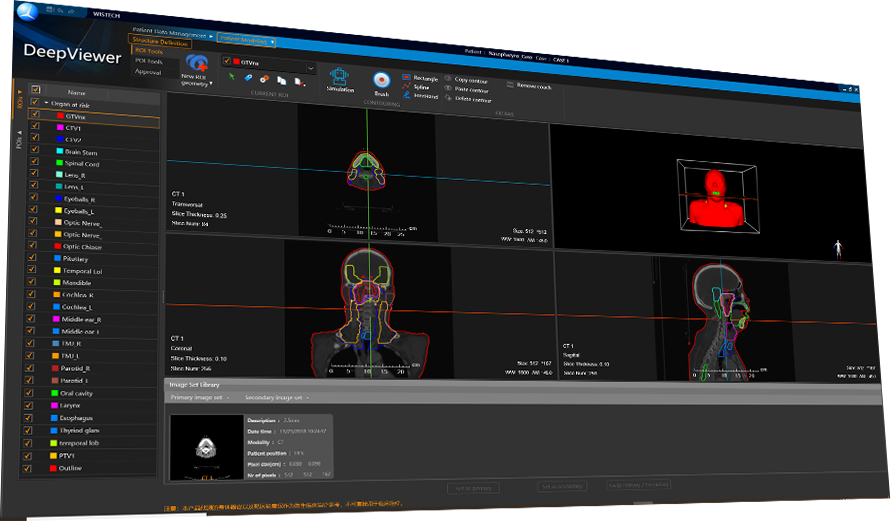Toggle the current ROI GTVnx checkbox in toolbar
Image resolution: width=891 pixels, height=521 pixels.
[x=227, y=61]
